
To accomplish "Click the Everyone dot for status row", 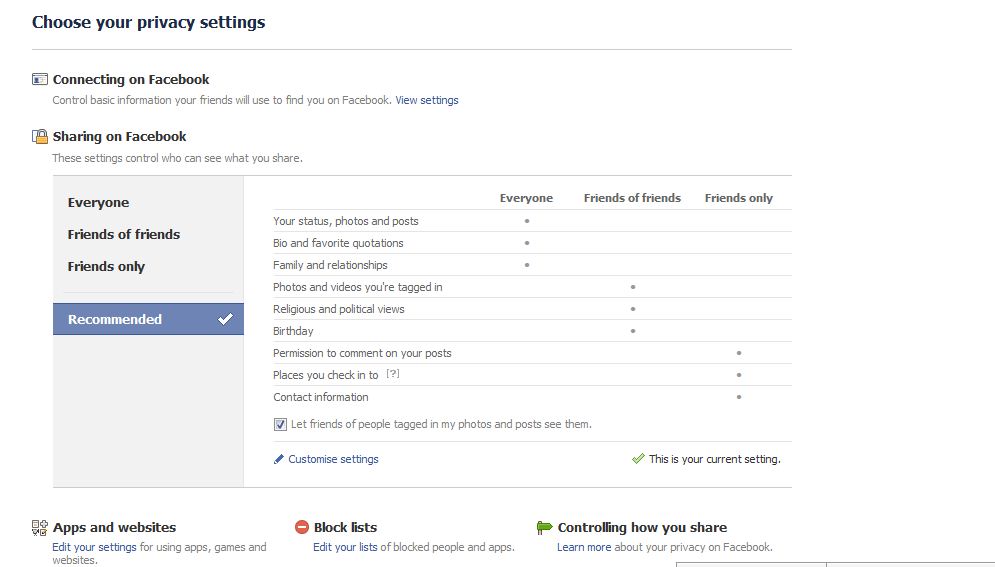I will click(x=527, y=221).
